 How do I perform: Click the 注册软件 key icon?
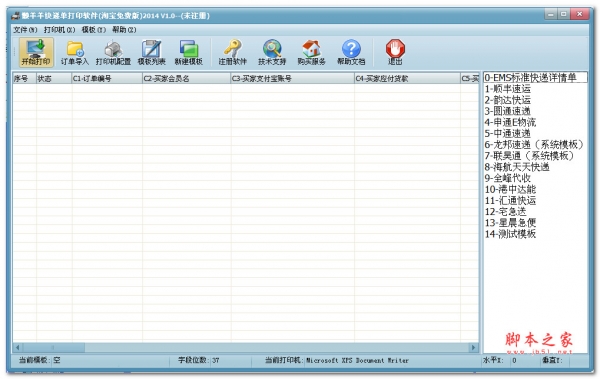coord(233,52)
